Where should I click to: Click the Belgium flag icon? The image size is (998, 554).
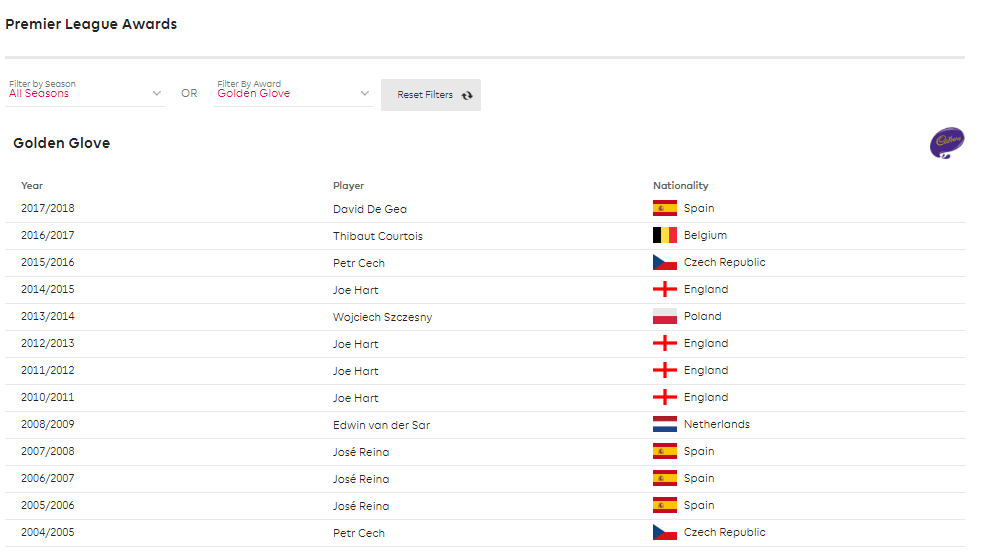[x=664, y=236]
